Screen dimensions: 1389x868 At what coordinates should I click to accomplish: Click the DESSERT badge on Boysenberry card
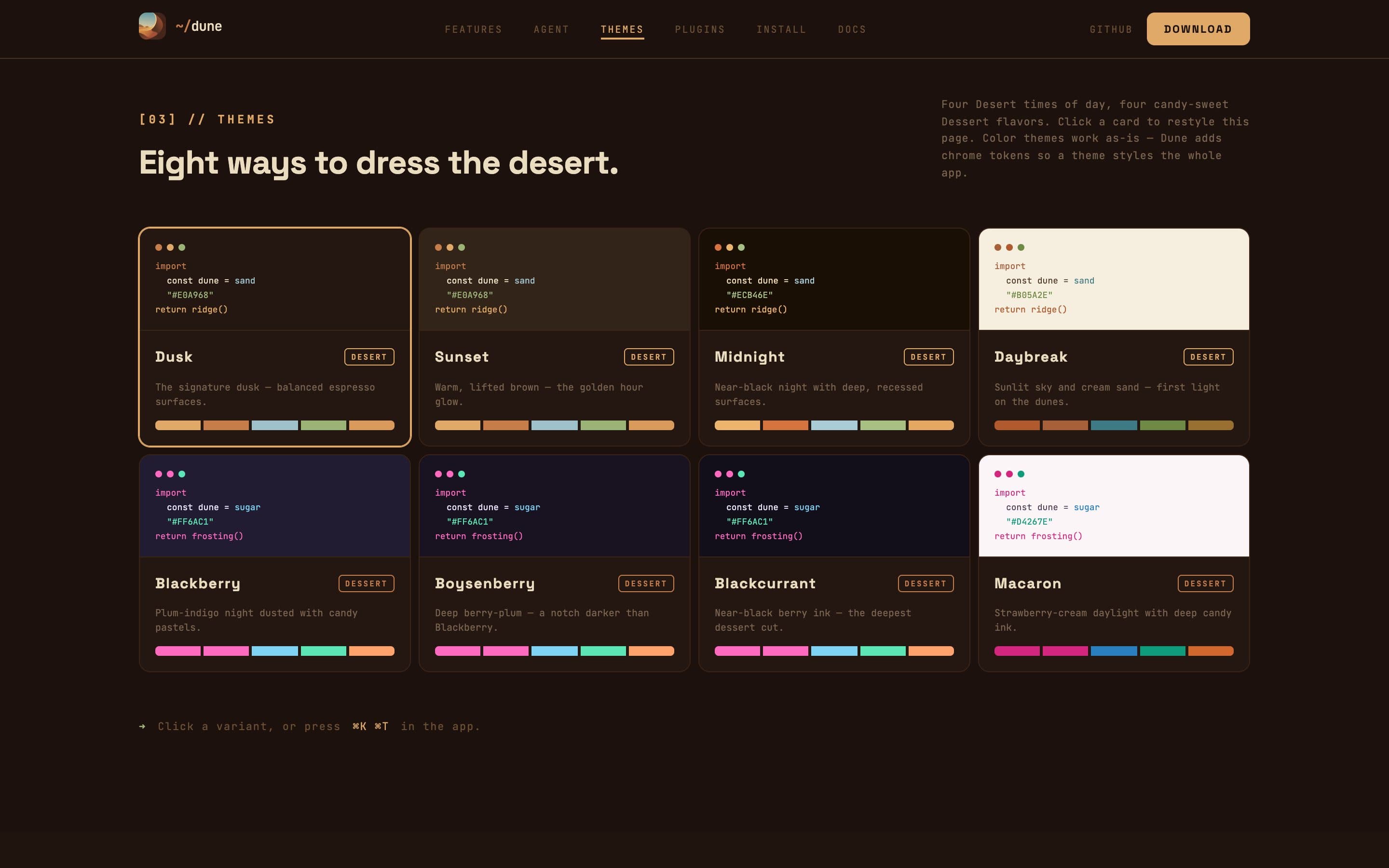(646, 583)
